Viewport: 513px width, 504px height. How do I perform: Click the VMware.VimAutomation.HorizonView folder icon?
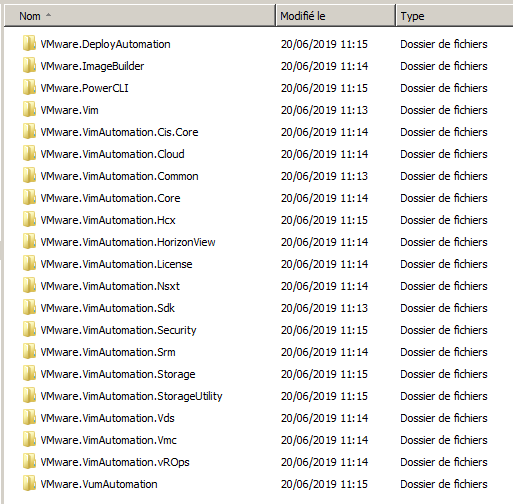29,242
